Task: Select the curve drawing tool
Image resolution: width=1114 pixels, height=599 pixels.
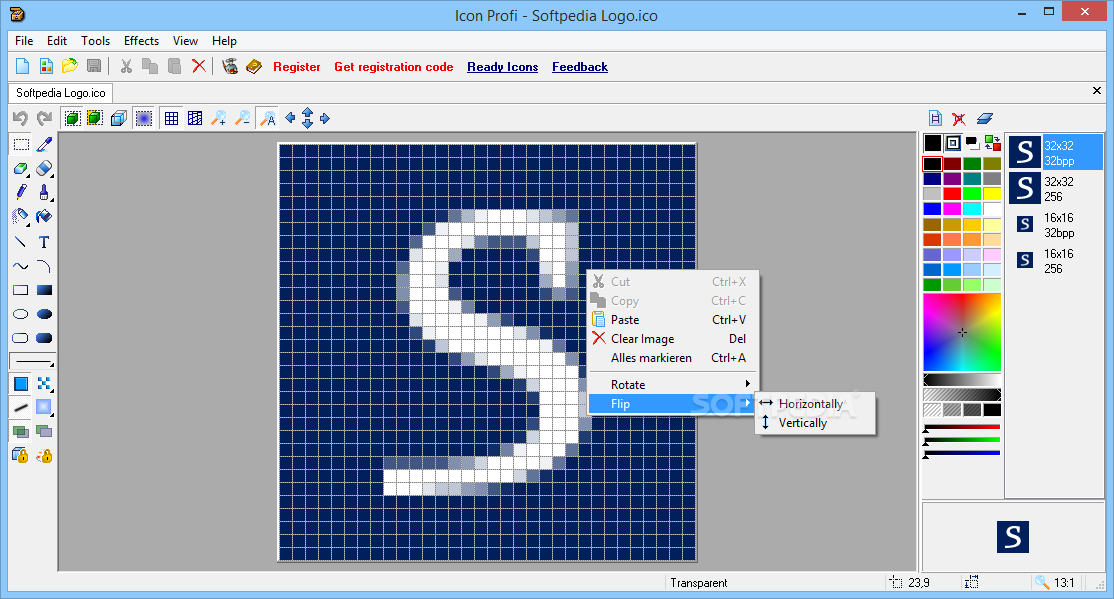Action: pos(21,266)
